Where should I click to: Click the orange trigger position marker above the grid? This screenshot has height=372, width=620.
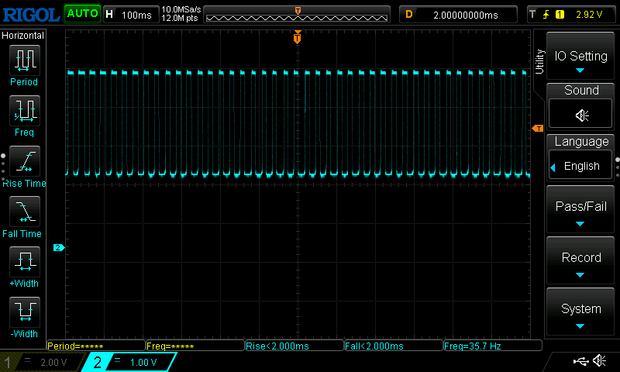(297, 38)
